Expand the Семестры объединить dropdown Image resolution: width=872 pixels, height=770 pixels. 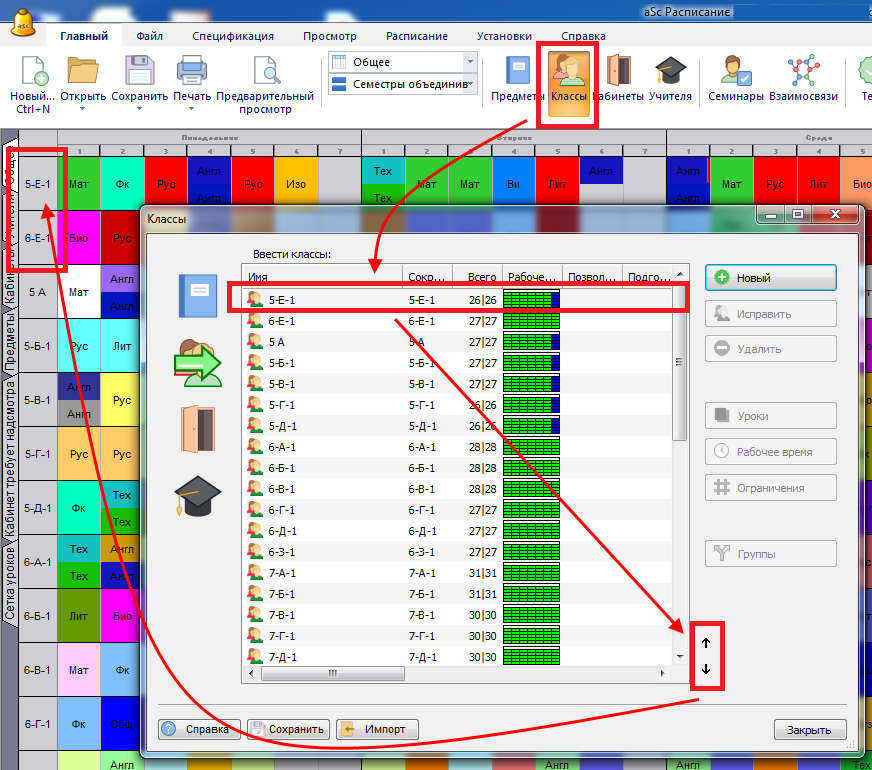(x=469, y=85)
